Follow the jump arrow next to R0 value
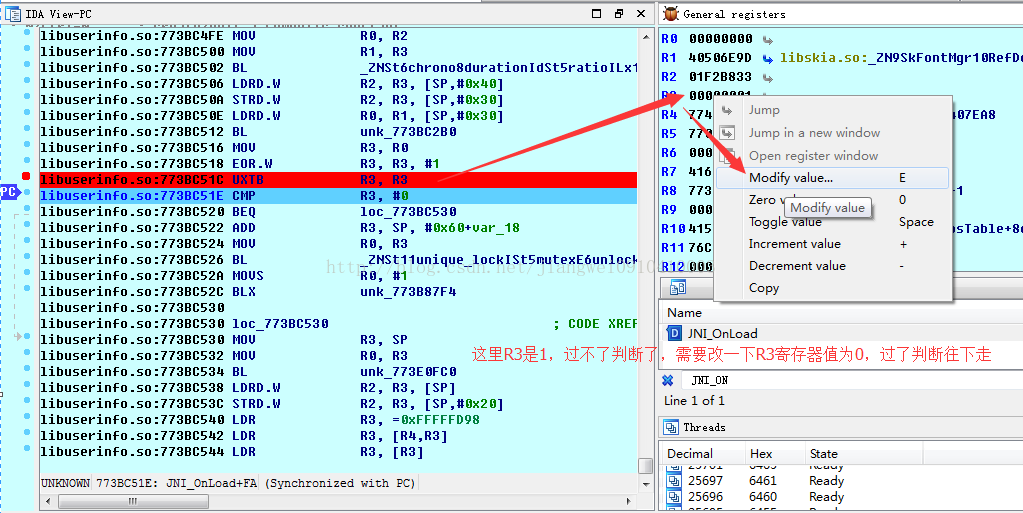The width and height of the screenshot is (1023, 513). click(x=767, y=39)
